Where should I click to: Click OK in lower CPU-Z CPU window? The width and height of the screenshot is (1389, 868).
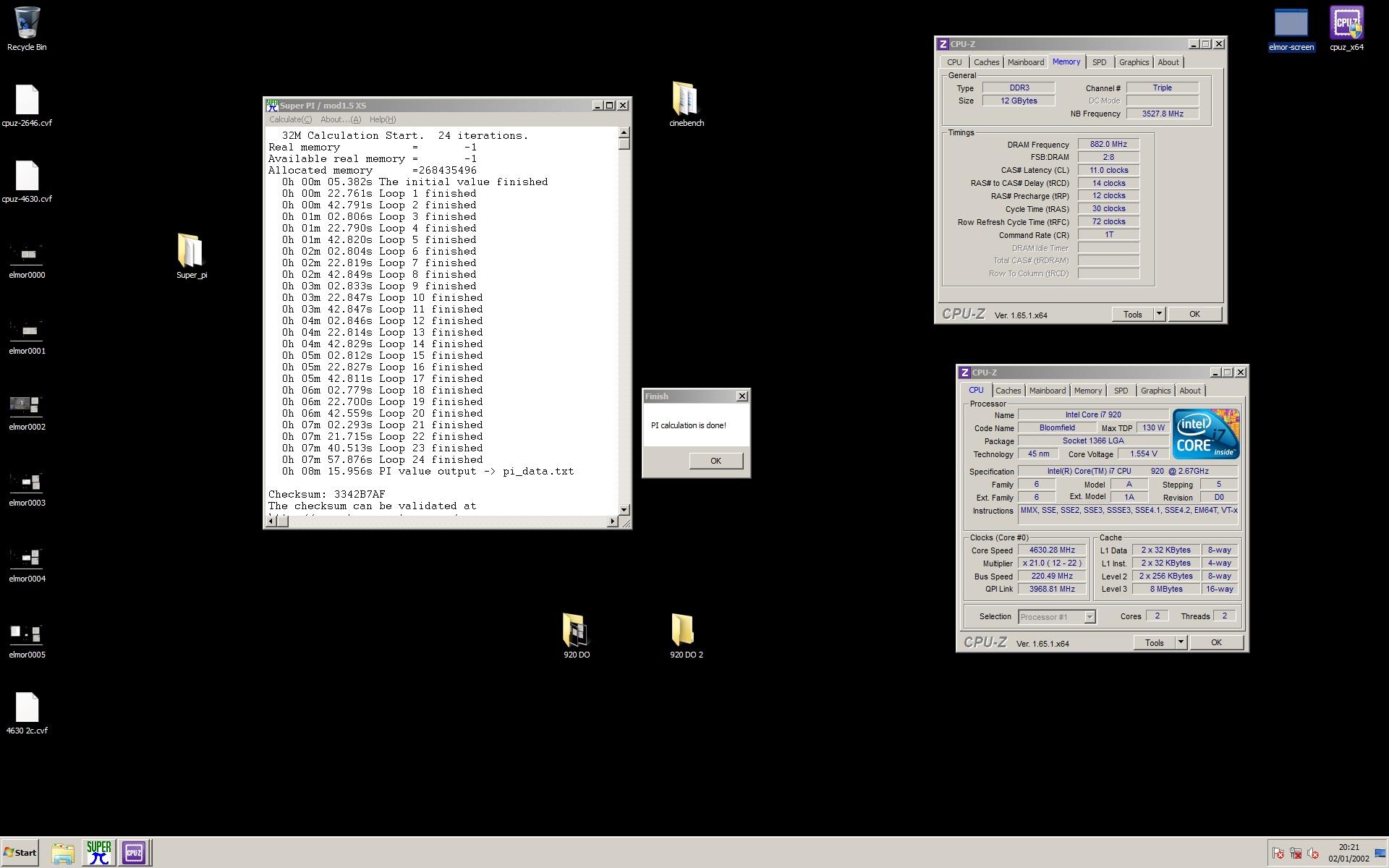[1216, 642]
